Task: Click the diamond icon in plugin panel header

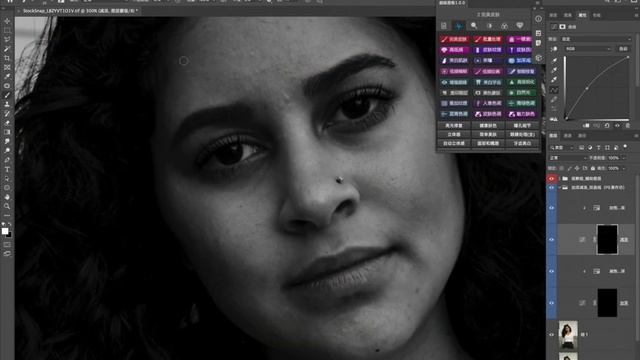Action: click(520, 26)
